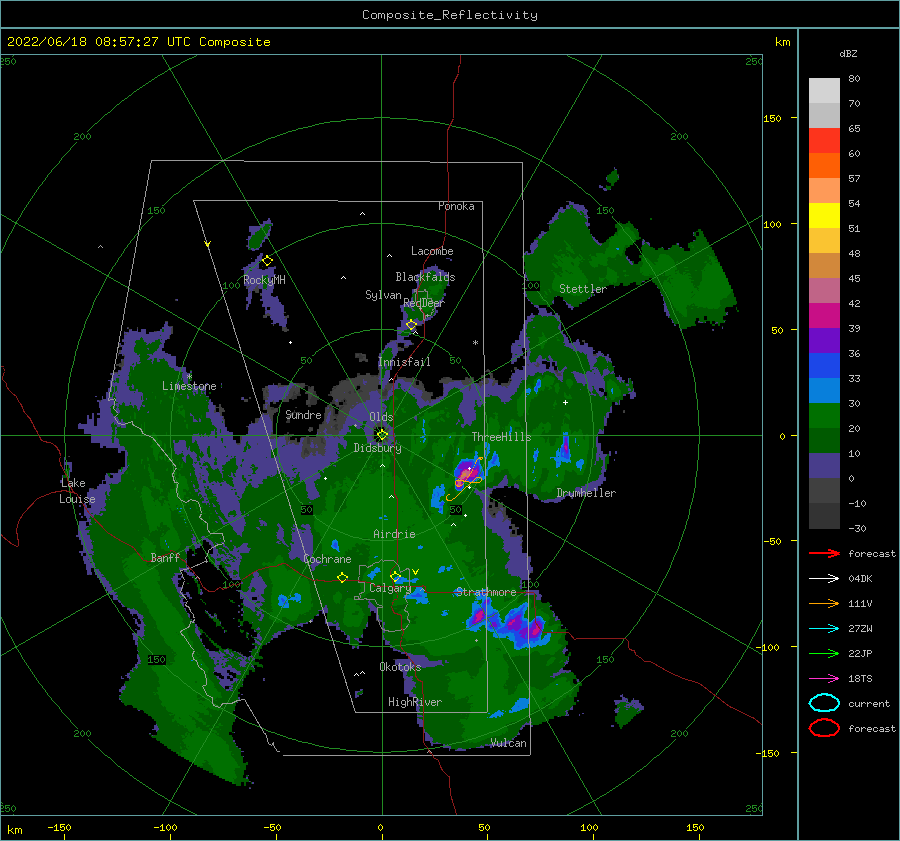Pick the dark green swatch between 20 and 10
900x841 pixels.
[824, 441]
